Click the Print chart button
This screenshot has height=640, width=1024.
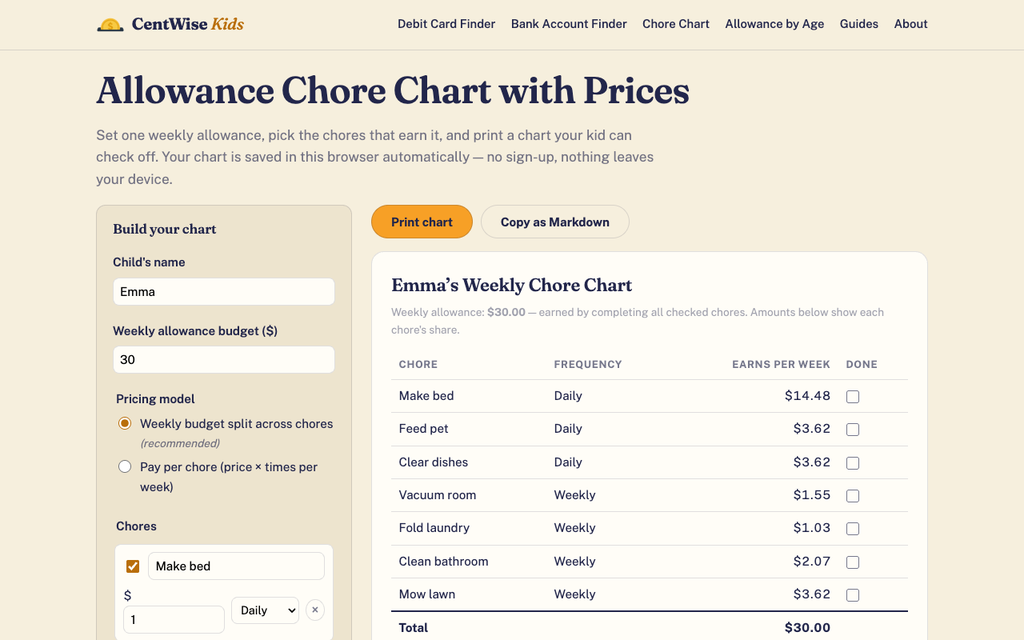[x=422, y=222]
